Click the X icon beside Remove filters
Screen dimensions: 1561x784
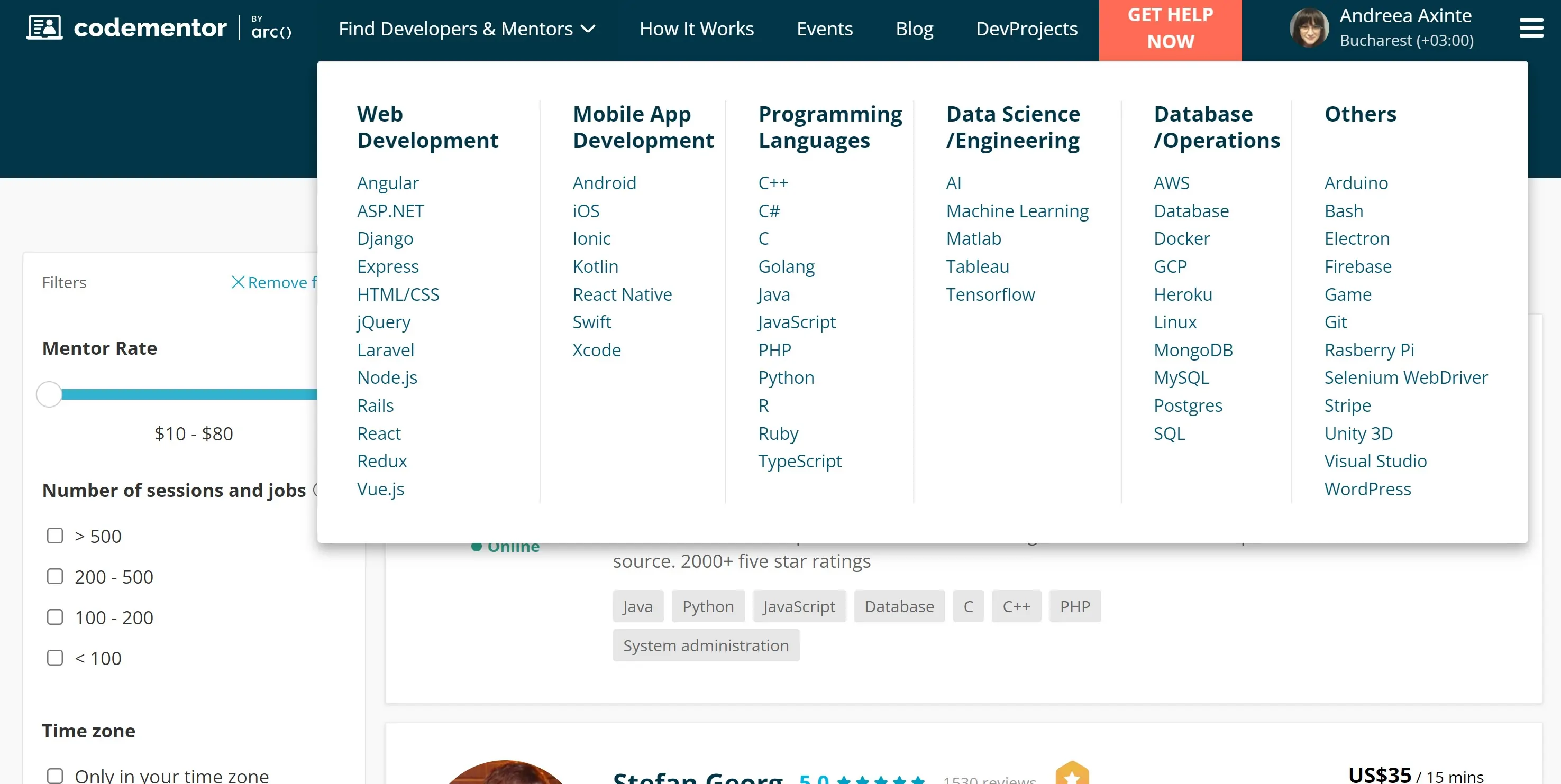point(238,282)
